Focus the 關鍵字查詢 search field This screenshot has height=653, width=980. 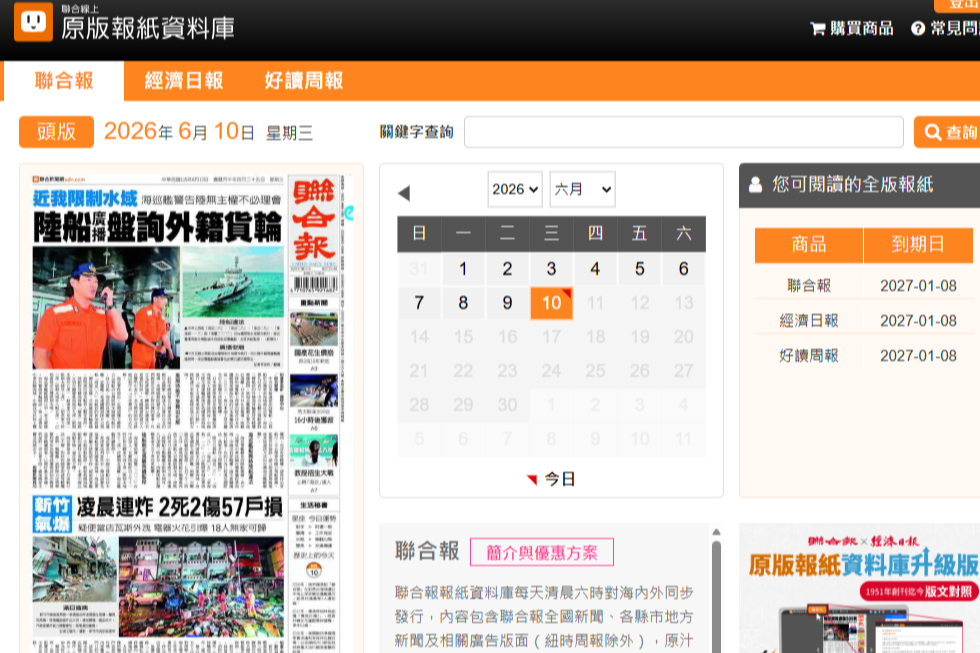tap(684, 132)
